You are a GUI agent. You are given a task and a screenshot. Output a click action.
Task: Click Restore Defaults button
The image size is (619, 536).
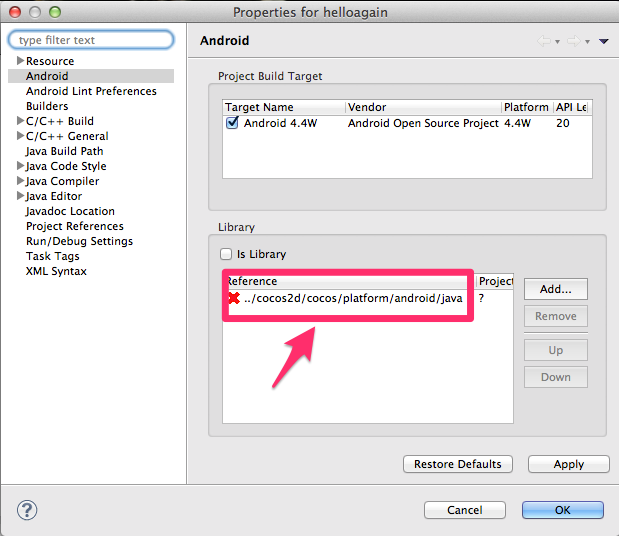pyautogui.click(x=458, y=464)
